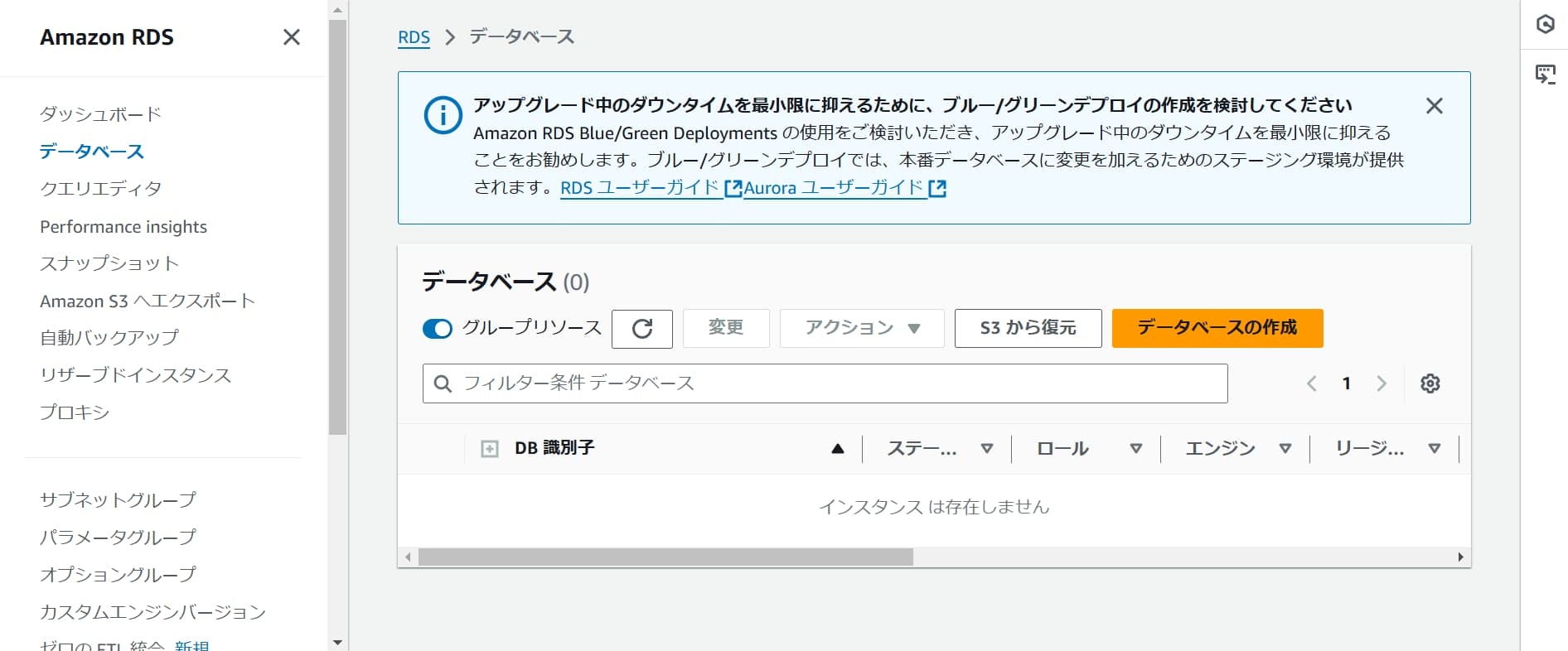
Task: Open Amazon S3 へエクスポート in sidebar
Action: click(148, 301)
